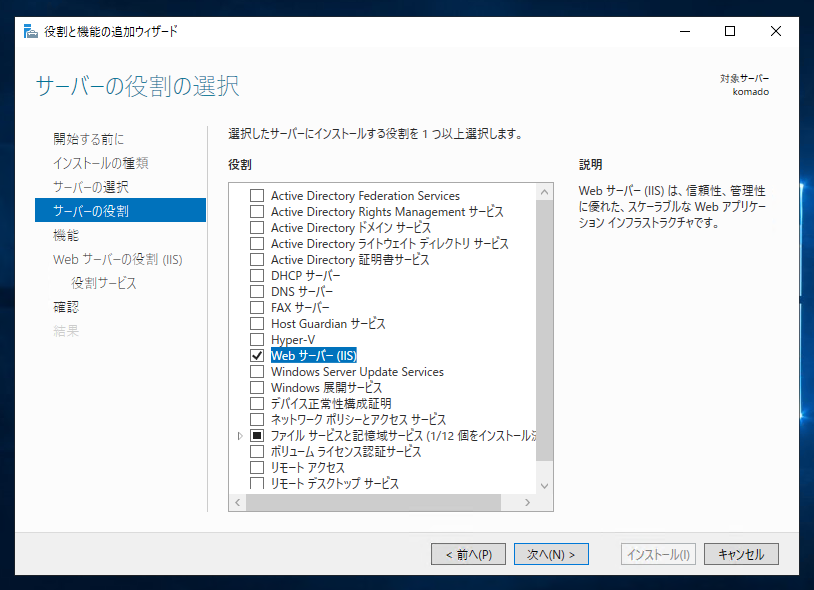Check Active Directory 証明書サービス checkbox
Screen dimensions: 814x590
[x=257, y=259]
